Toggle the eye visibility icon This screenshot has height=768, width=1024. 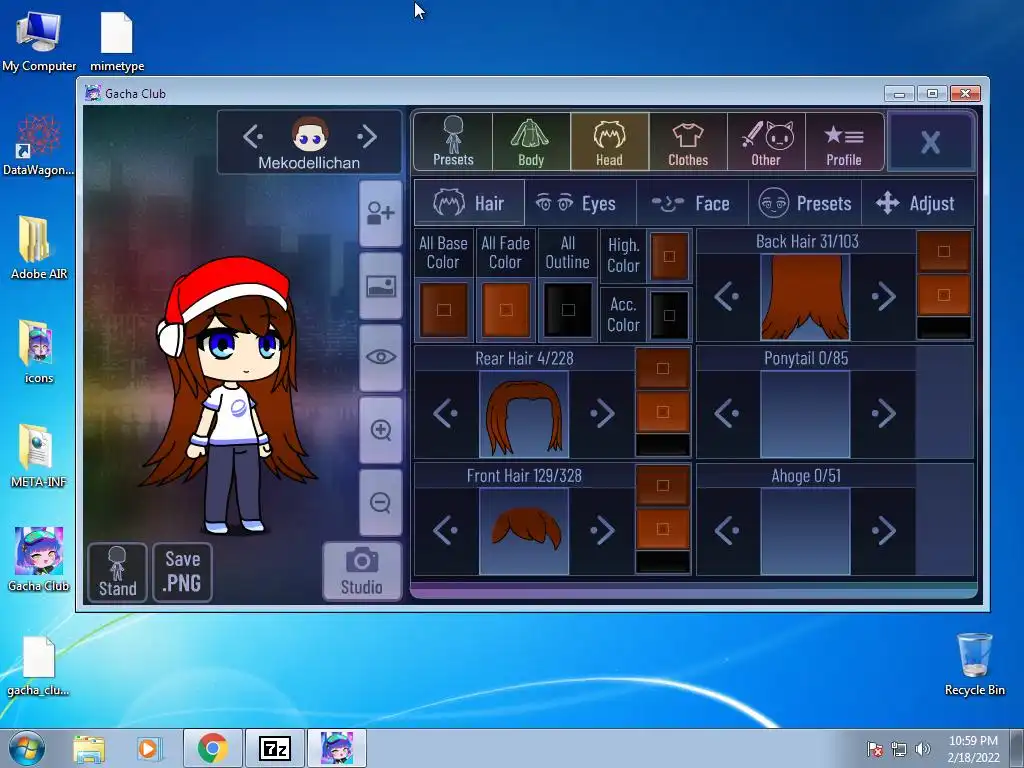point(381,357)
